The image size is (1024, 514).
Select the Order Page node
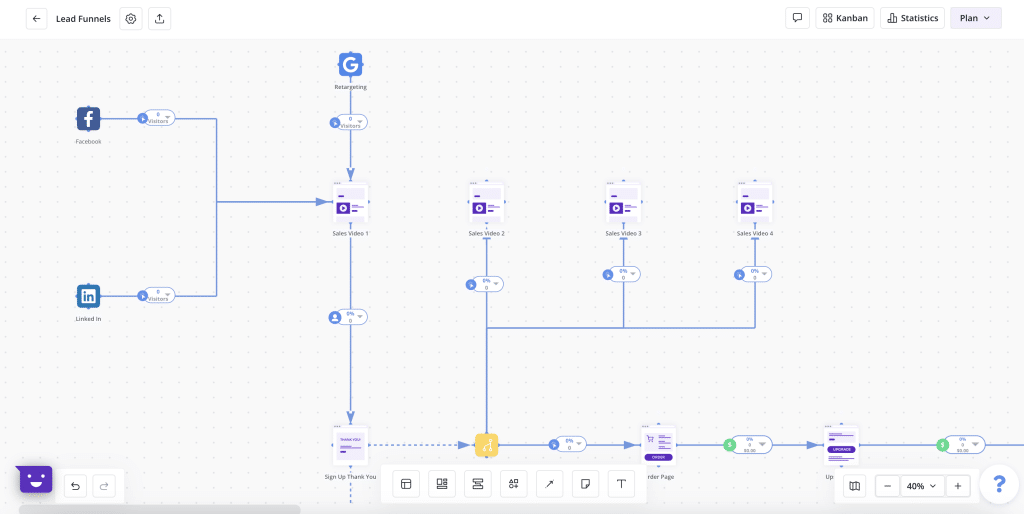(x=658, y=445)
